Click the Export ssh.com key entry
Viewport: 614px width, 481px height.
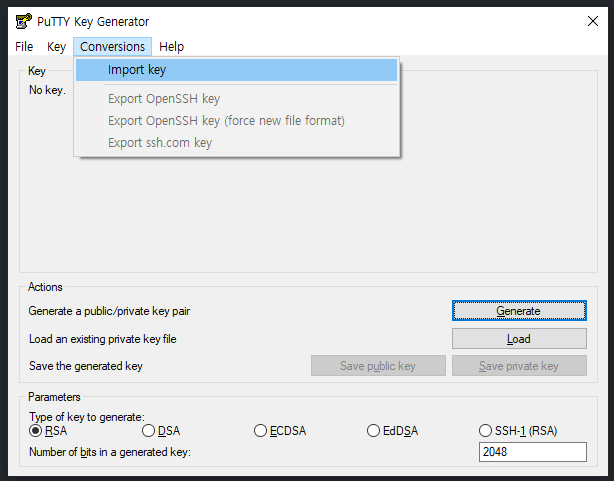tap(160, 143)
